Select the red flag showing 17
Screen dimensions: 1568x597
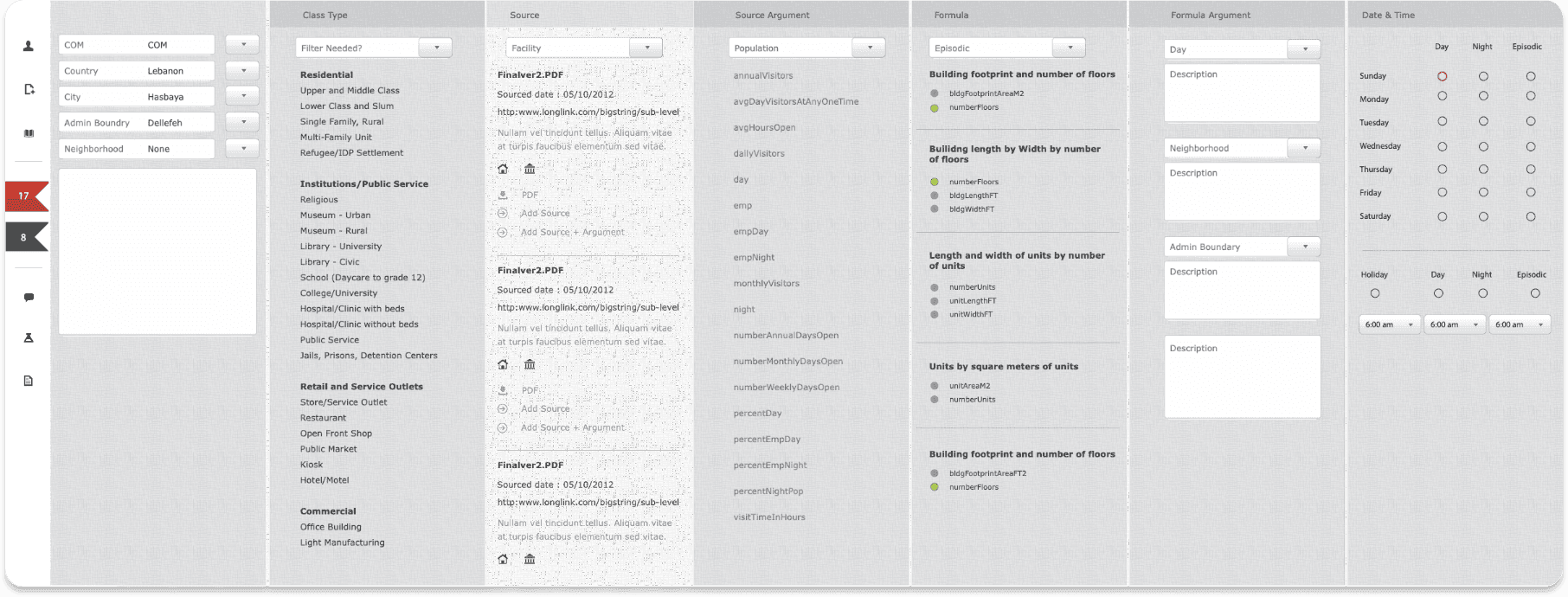[26, 196]
